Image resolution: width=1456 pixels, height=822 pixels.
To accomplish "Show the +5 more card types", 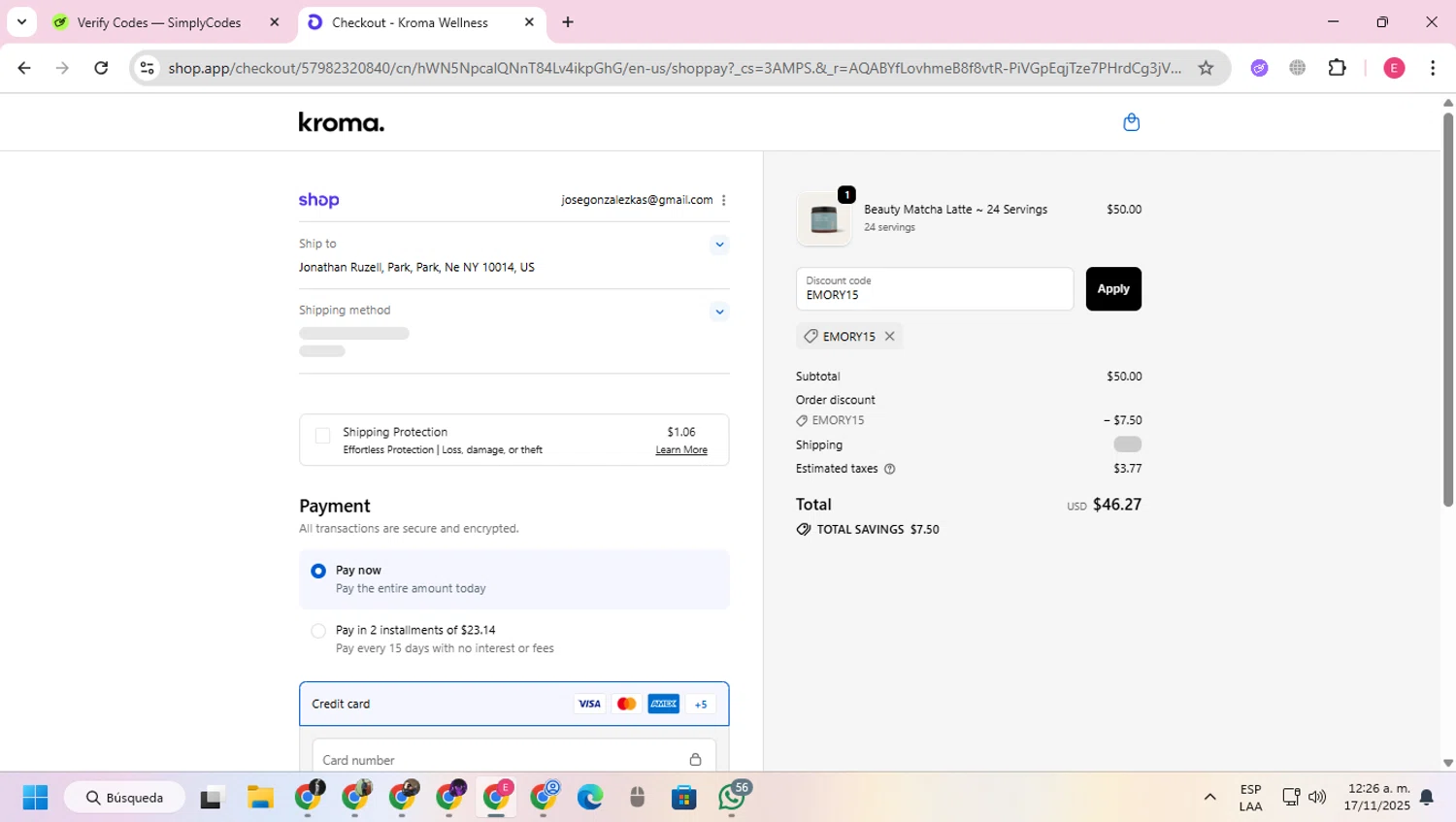I will coord(701,704).
